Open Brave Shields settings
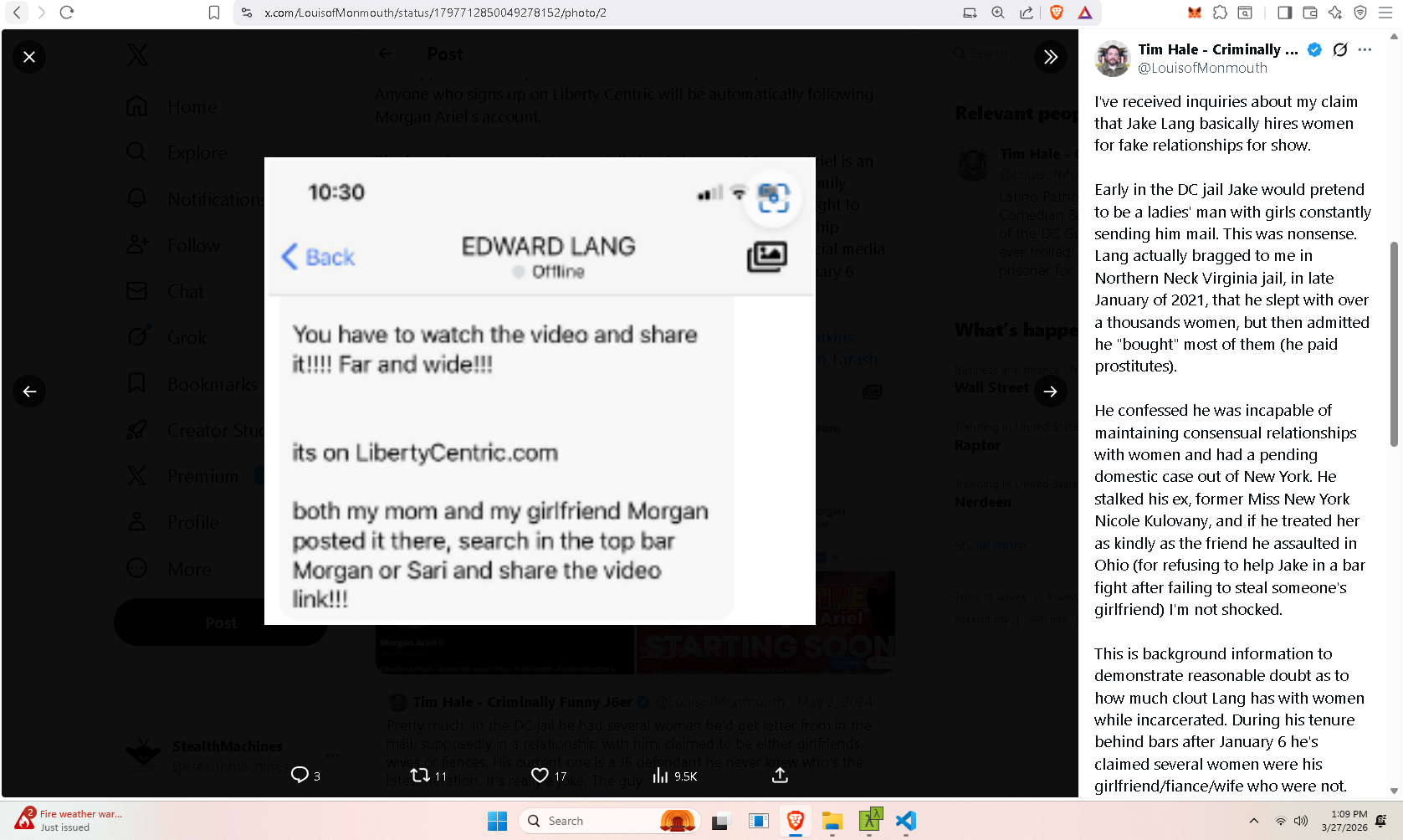The width and height of the screenshot is (1403, 840). click(x=1057, y=13)
